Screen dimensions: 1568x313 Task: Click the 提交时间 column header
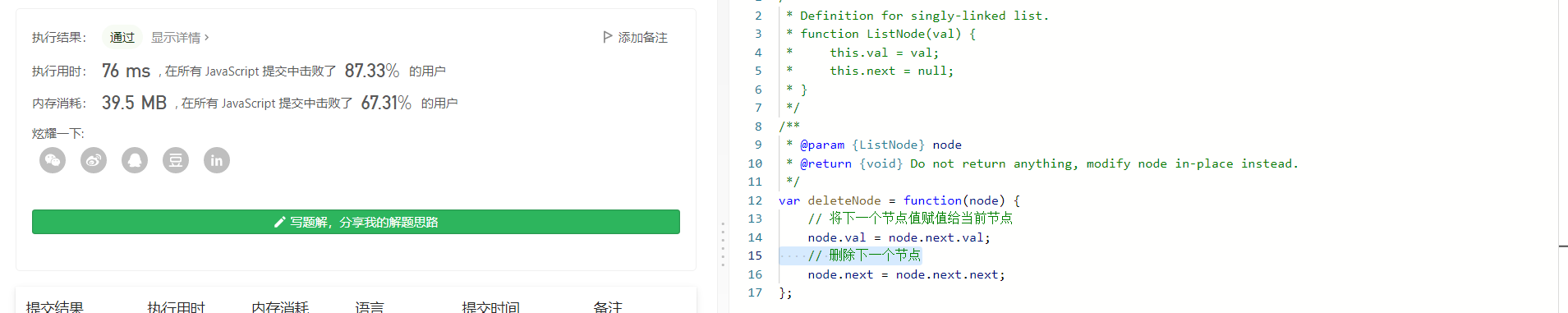coord(490,307)
